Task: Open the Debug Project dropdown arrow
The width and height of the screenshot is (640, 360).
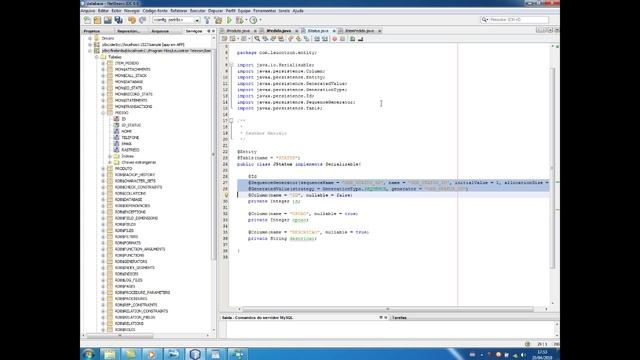Action: coord(246,20)
